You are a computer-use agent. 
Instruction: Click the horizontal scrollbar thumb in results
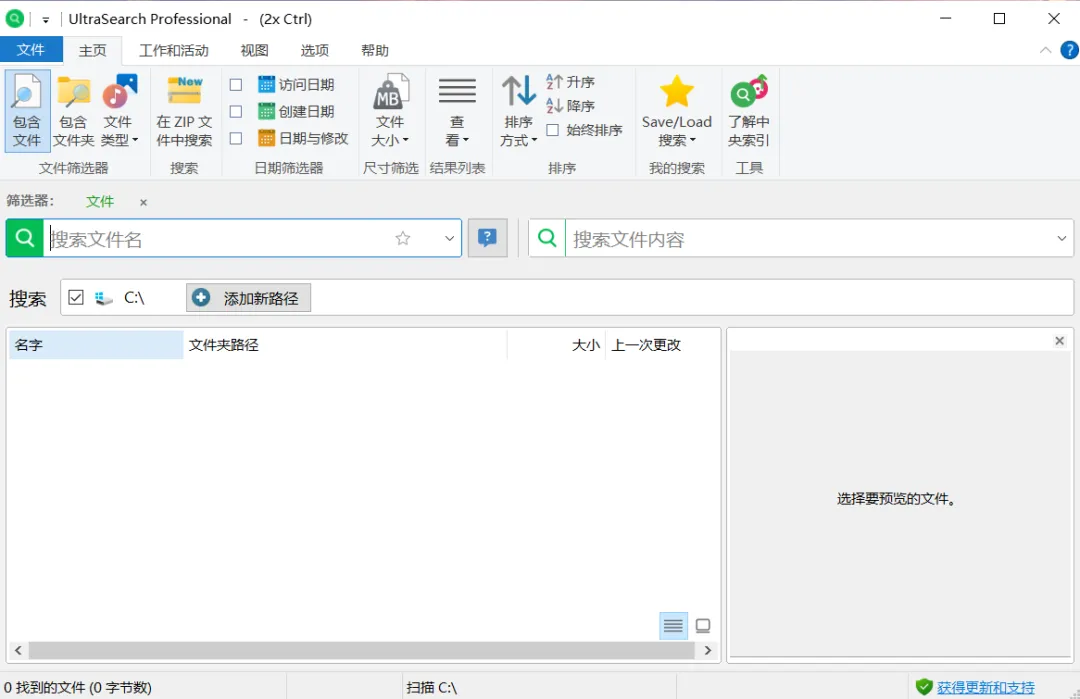[362, 650]
